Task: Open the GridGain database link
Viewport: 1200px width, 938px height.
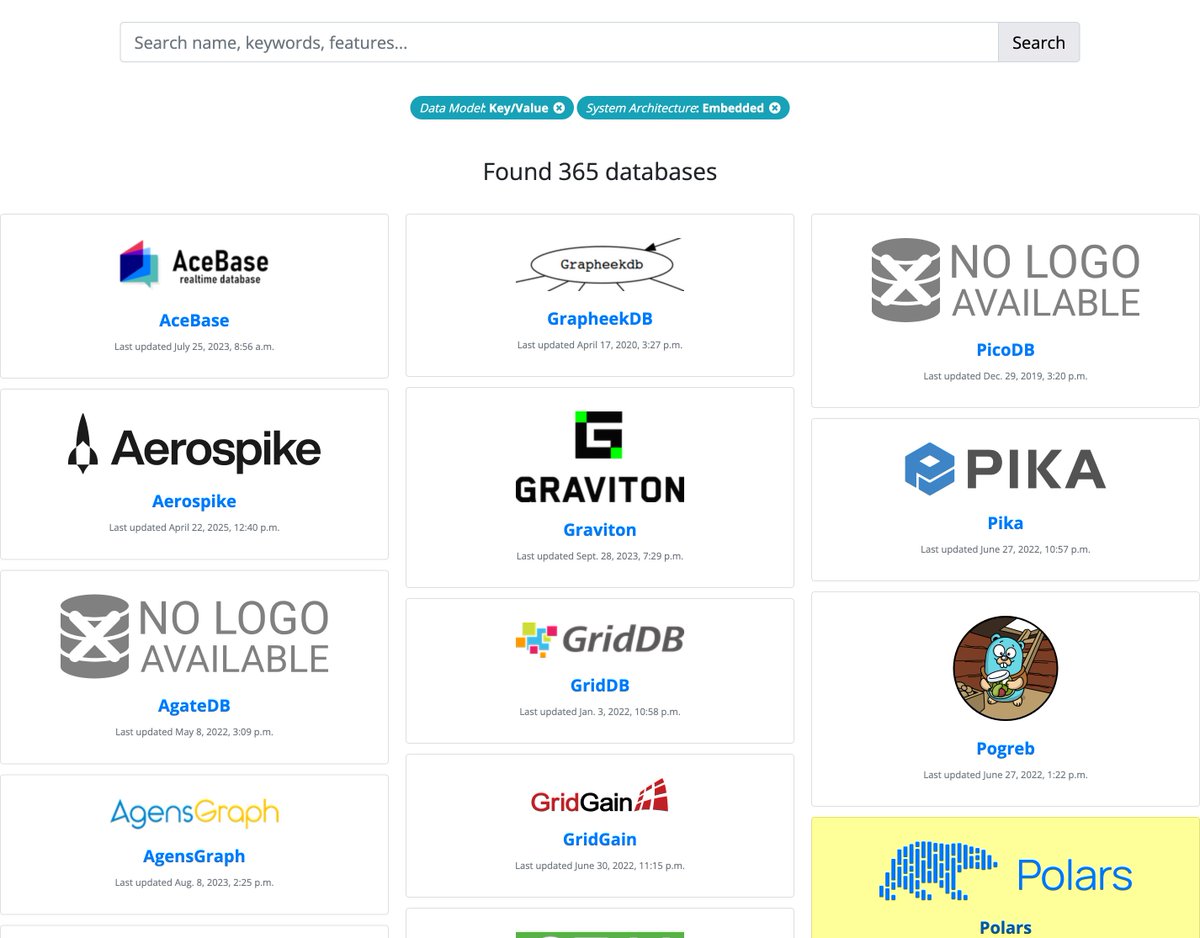Action: (600, 840)
